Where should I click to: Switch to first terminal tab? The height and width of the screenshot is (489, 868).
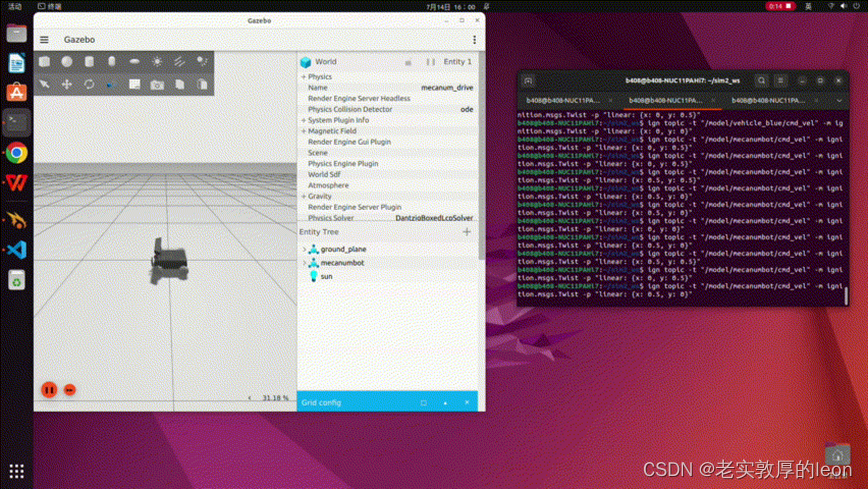point(563,101)
